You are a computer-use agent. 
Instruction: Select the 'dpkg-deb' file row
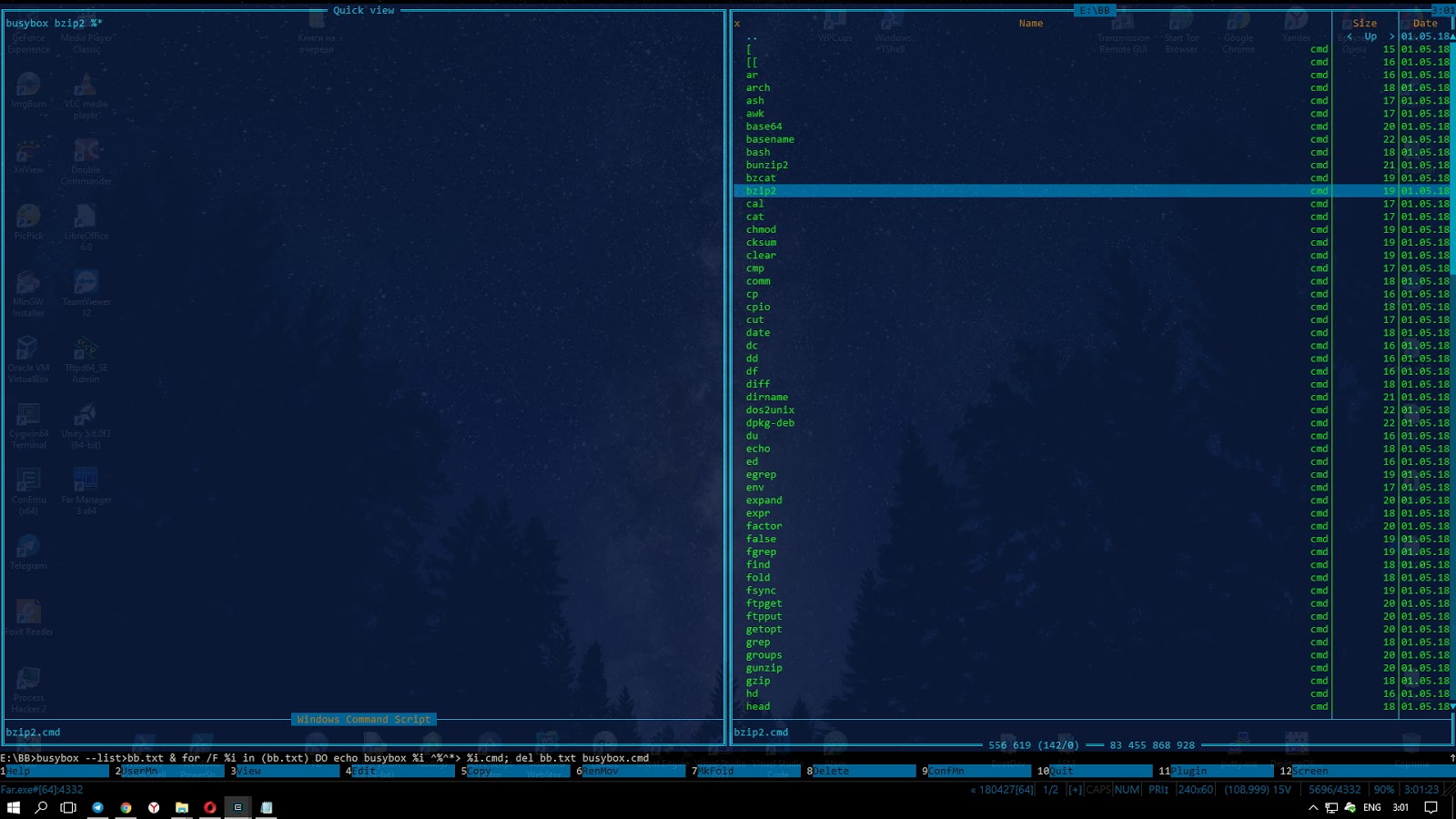pos(1091,423)
